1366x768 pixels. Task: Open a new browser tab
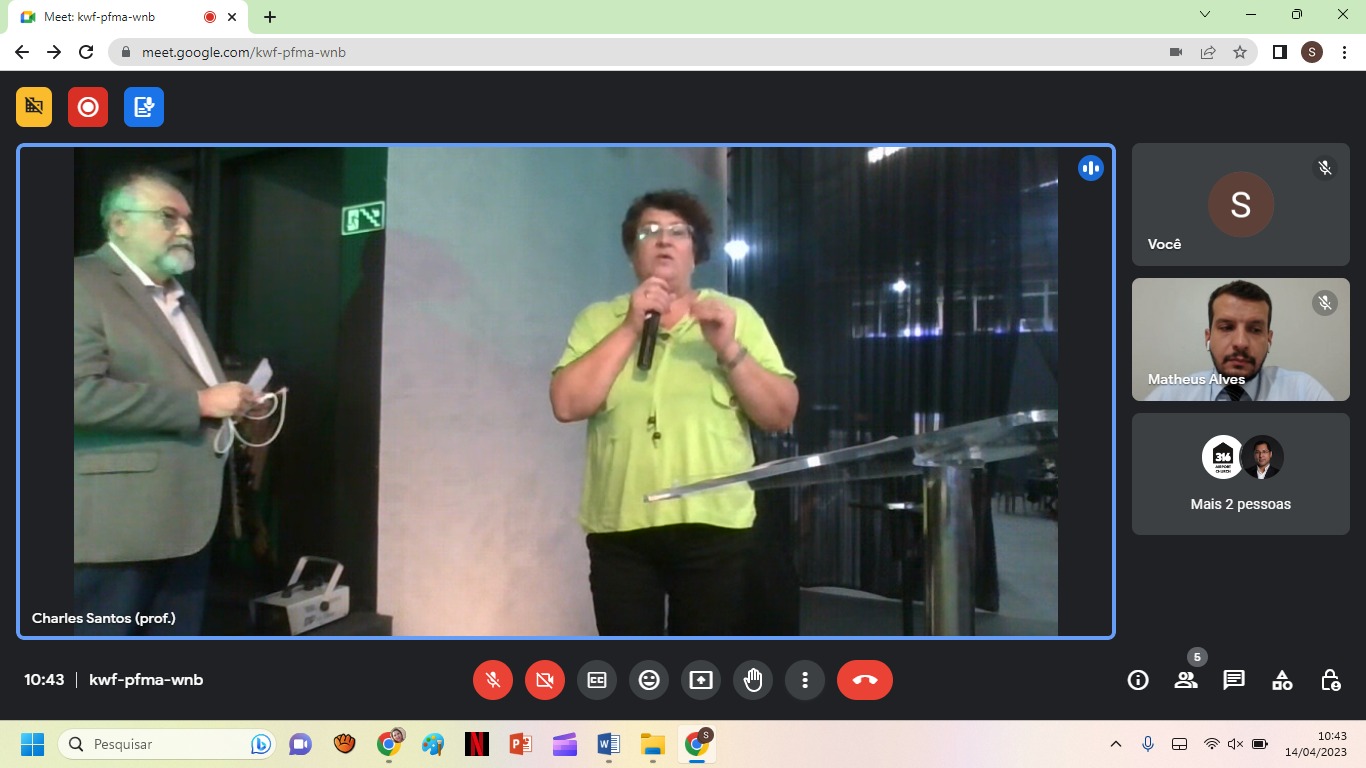270,17
